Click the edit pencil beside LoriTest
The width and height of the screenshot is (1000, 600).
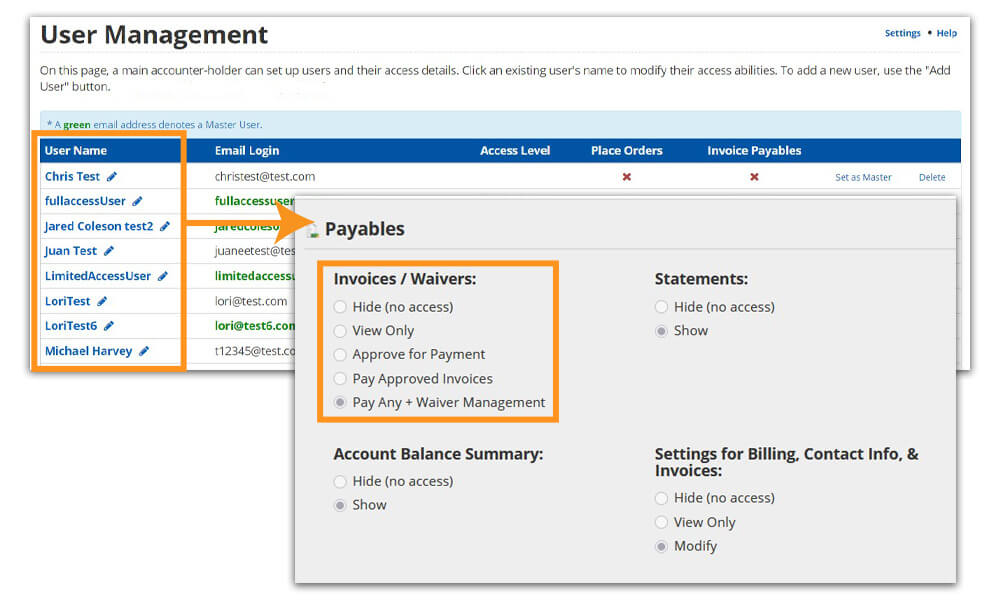pos(102,301)
